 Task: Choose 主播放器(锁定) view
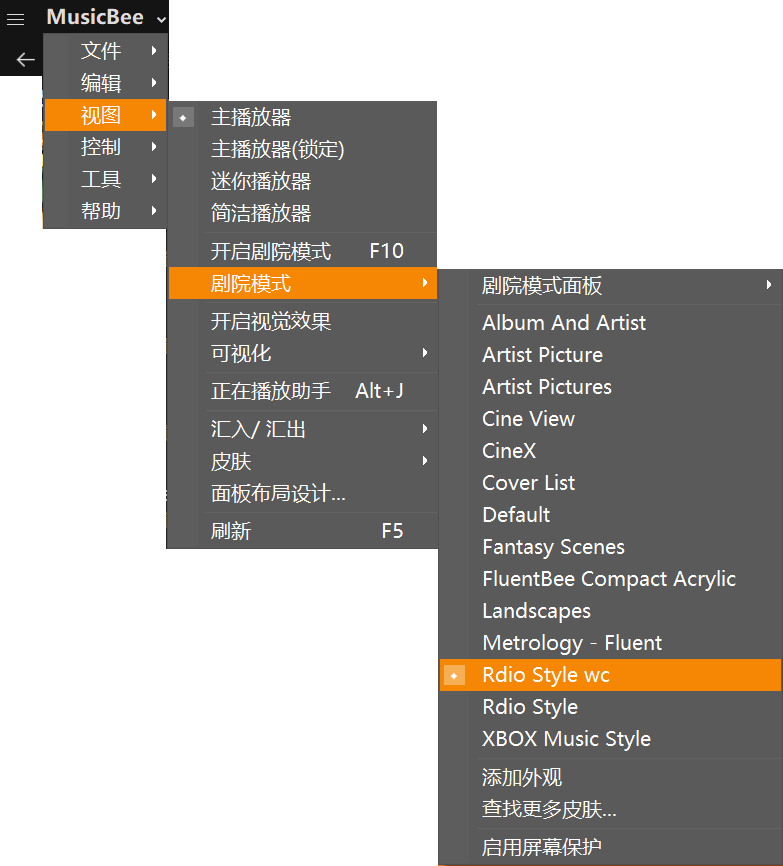click(303, 149)
